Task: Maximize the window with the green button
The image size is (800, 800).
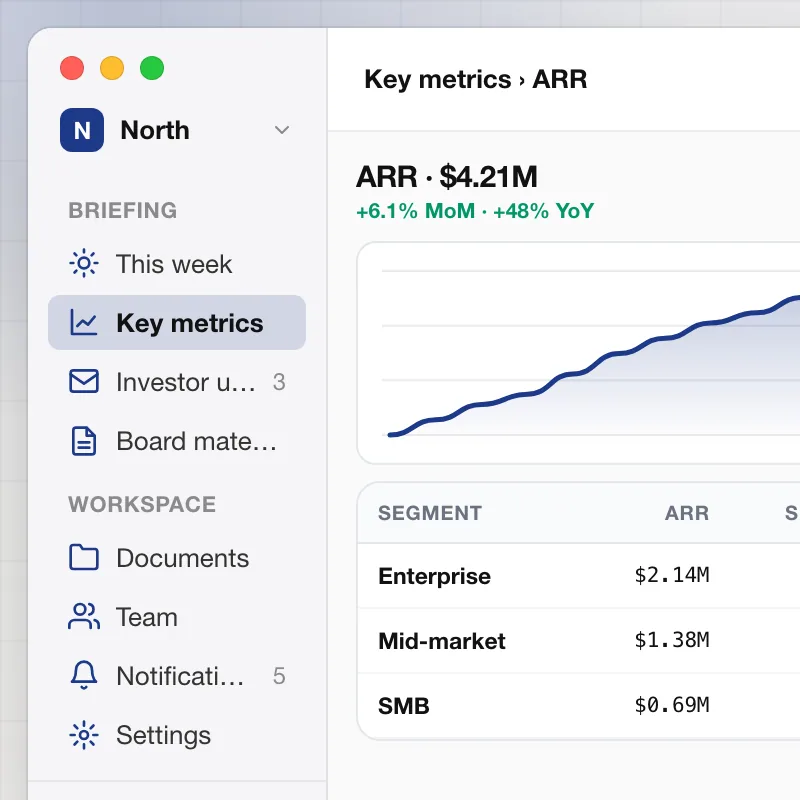Action: click(x=152, y=68)
